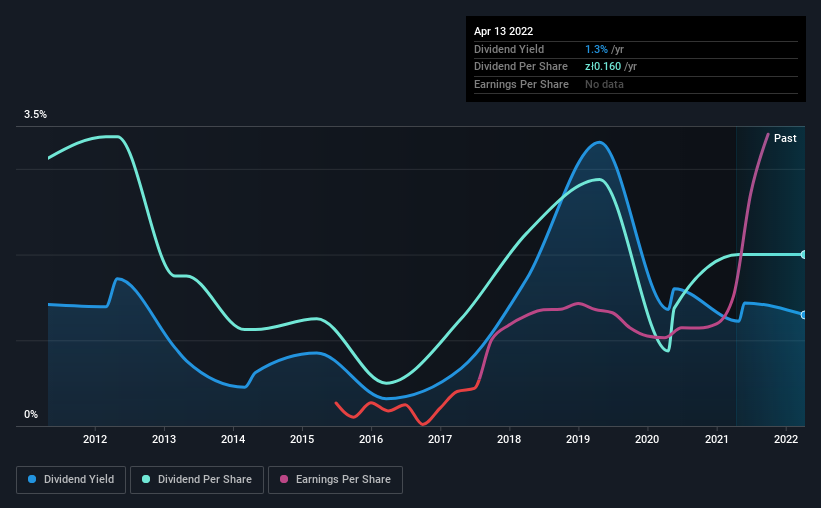Click the tooltip Dividend Yield row label
Viewport: 821px width, 508px height.
509,49
